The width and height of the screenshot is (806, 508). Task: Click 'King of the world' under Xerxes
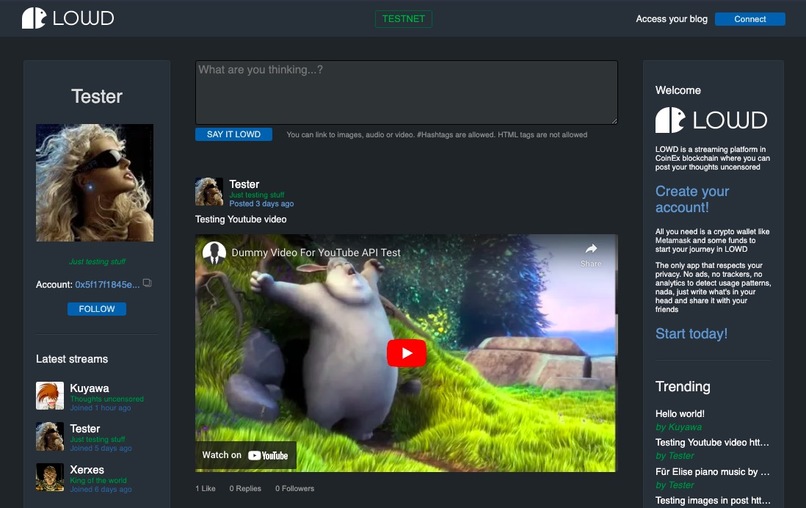coord(98,481)
